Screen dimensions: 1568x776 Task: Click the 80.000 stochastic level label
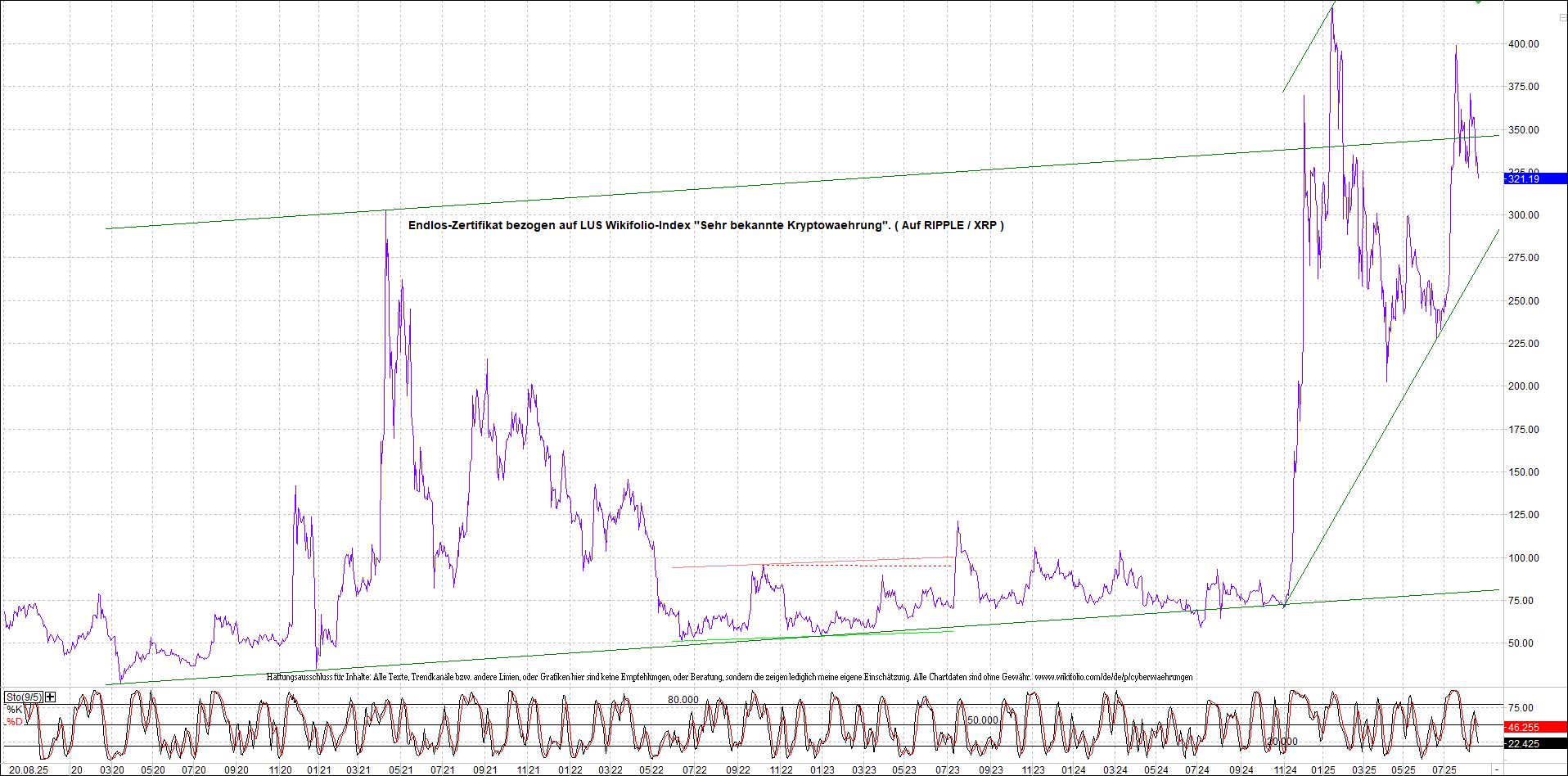(683, 700)
